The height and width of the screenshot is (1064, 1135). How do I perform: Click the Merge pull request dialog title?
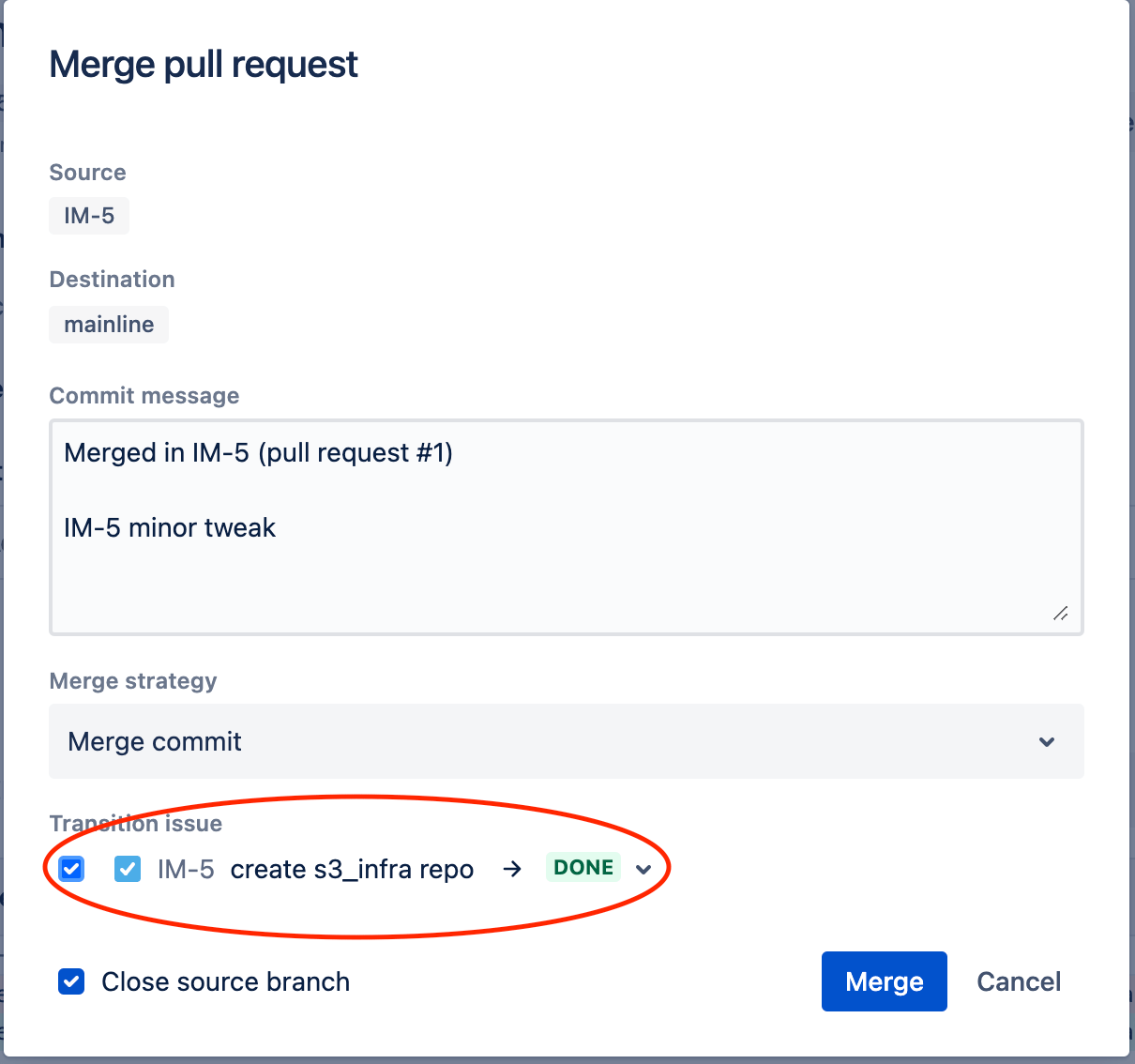[x=204, y=64]
